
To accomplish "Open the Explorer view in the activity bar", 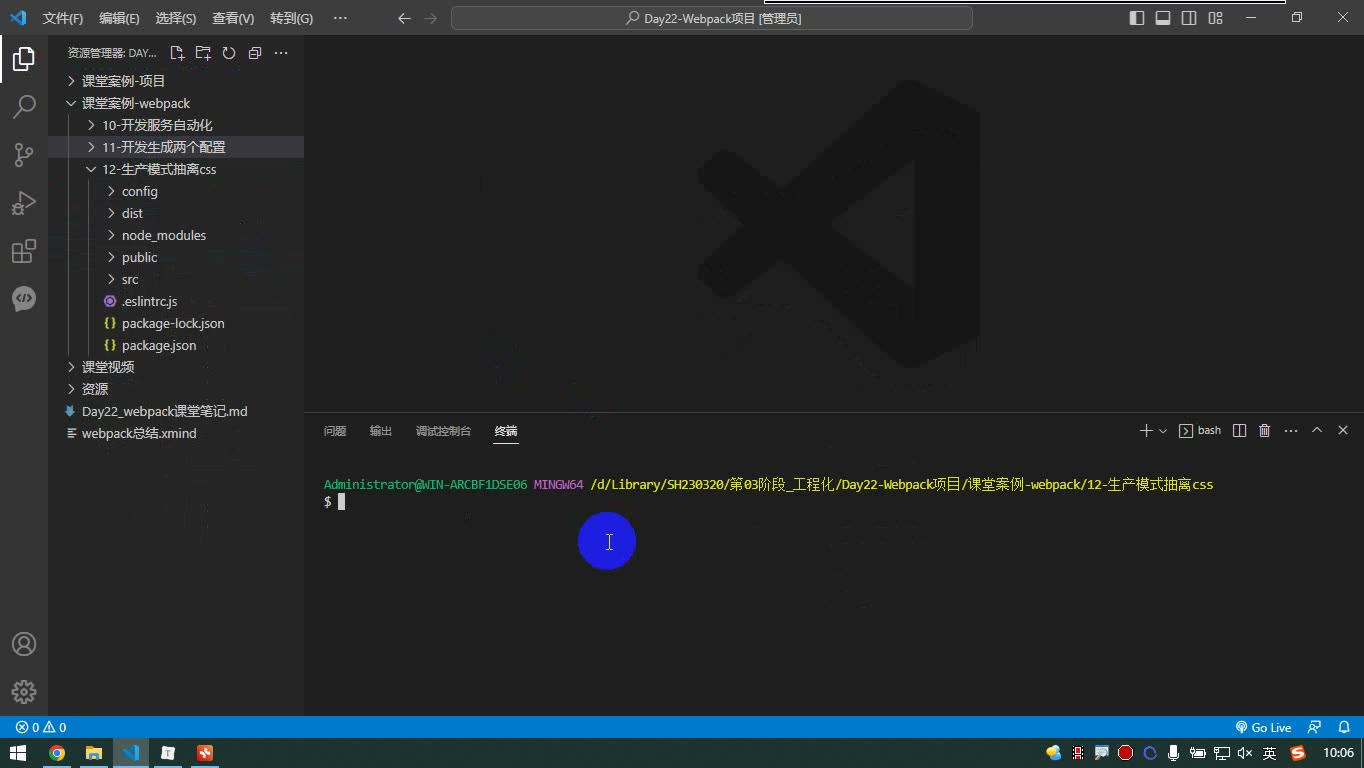I will [24, 59].
